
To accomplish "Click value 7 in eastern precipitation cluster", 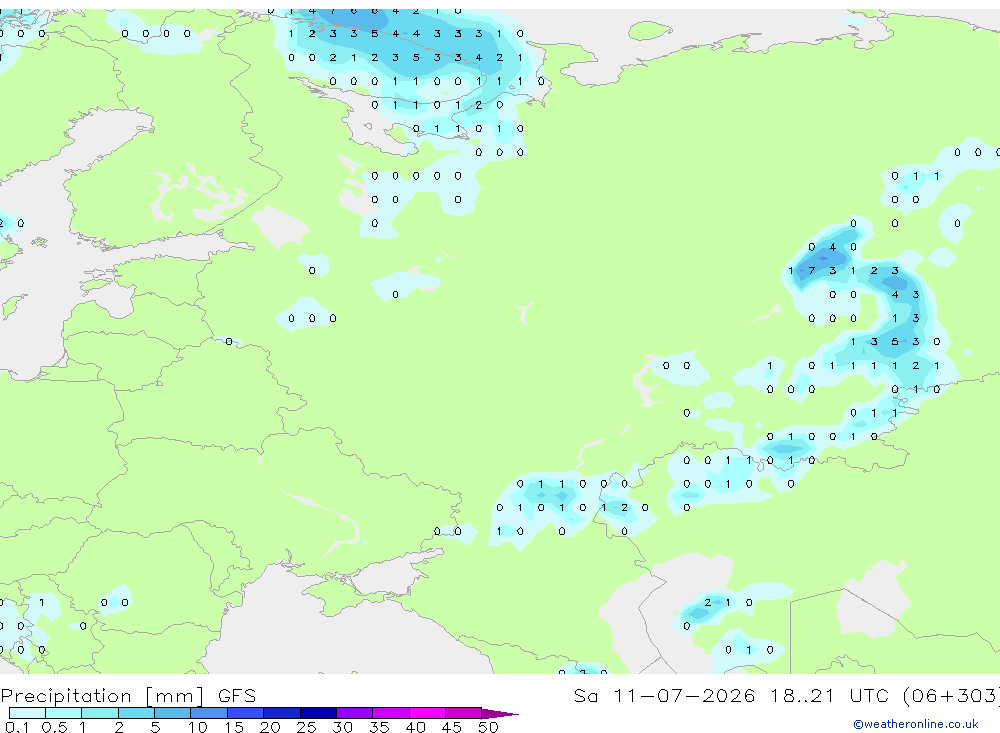I will (811, 270).
